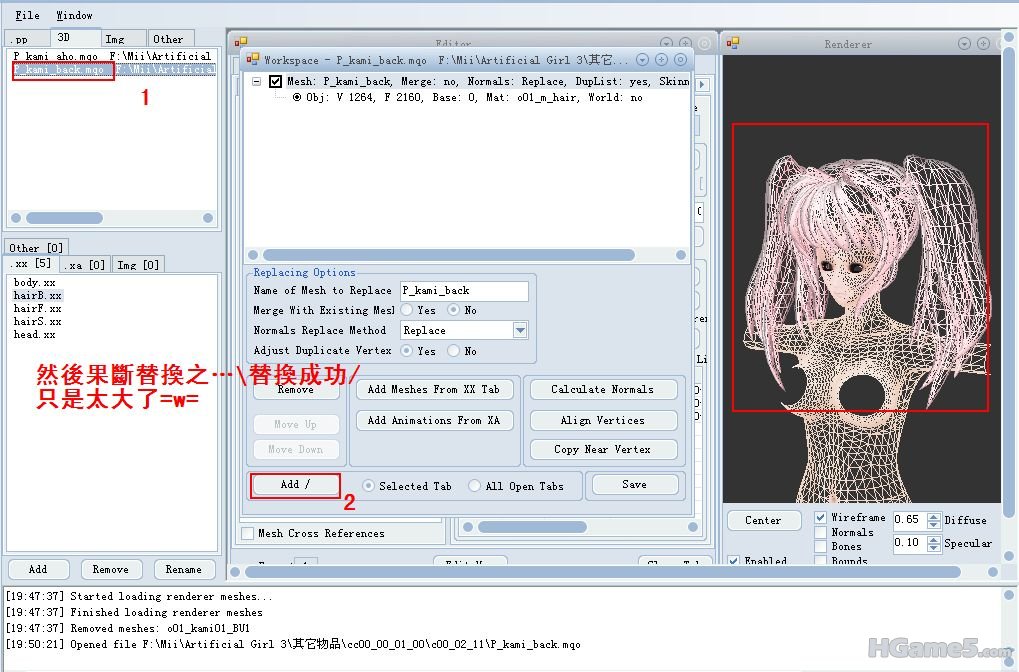1019x672 pixels.
Task: Open the Other [0] tab
Action: [36, 248]
